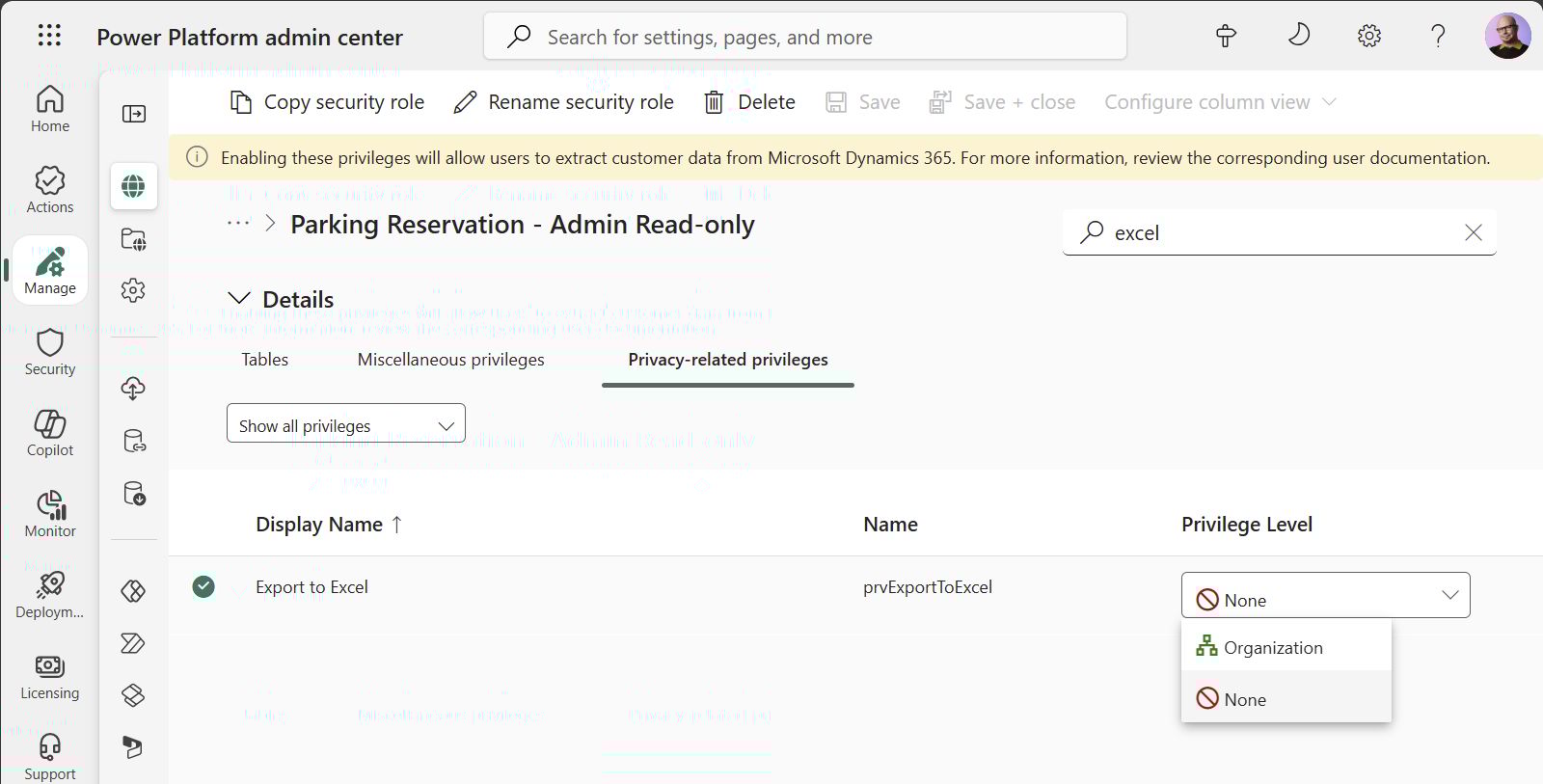Click the database download icon in sidebar
Screen dimensions: 1543x784
pos(134,494)
